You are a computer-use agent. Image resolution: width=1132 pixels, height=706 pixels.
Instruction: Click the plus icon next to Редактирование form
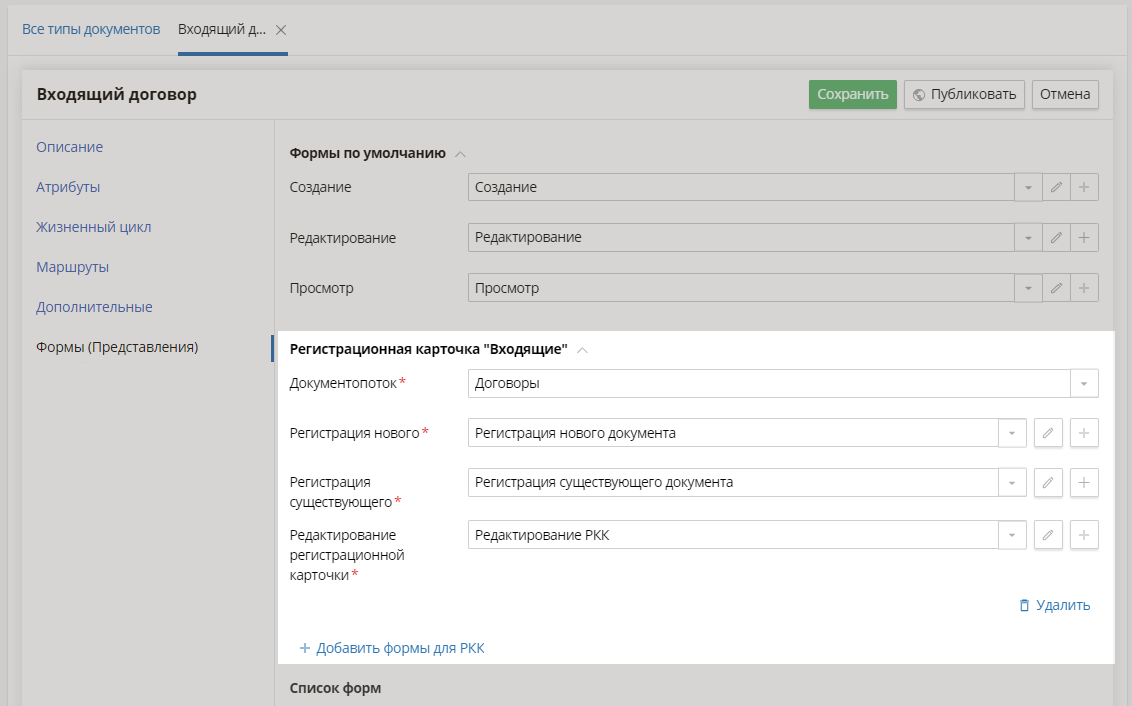pyautogui.click(x=1085, y=237)
